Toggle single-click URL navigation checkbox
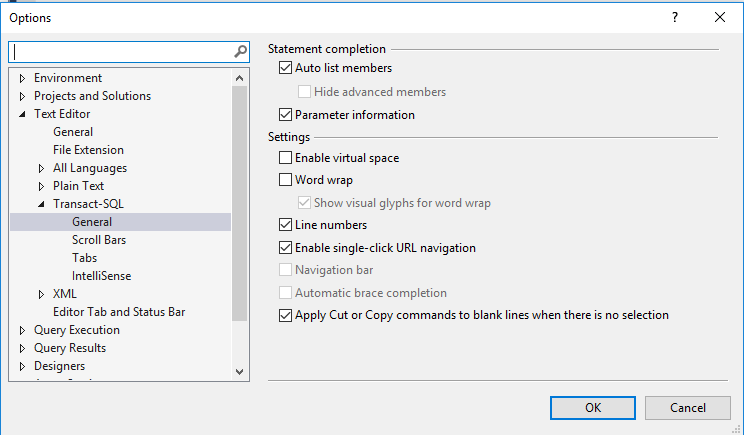This screenshot has height=435, width=744. (x=285, y=248)
